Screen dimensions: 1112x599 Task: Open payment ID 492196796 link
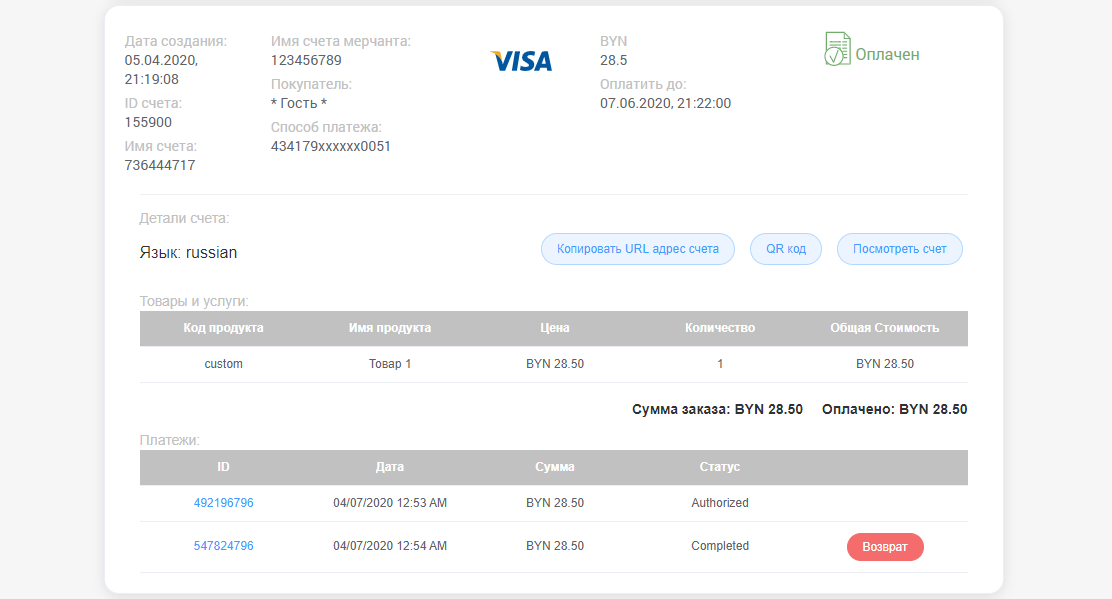click(223, 503)
